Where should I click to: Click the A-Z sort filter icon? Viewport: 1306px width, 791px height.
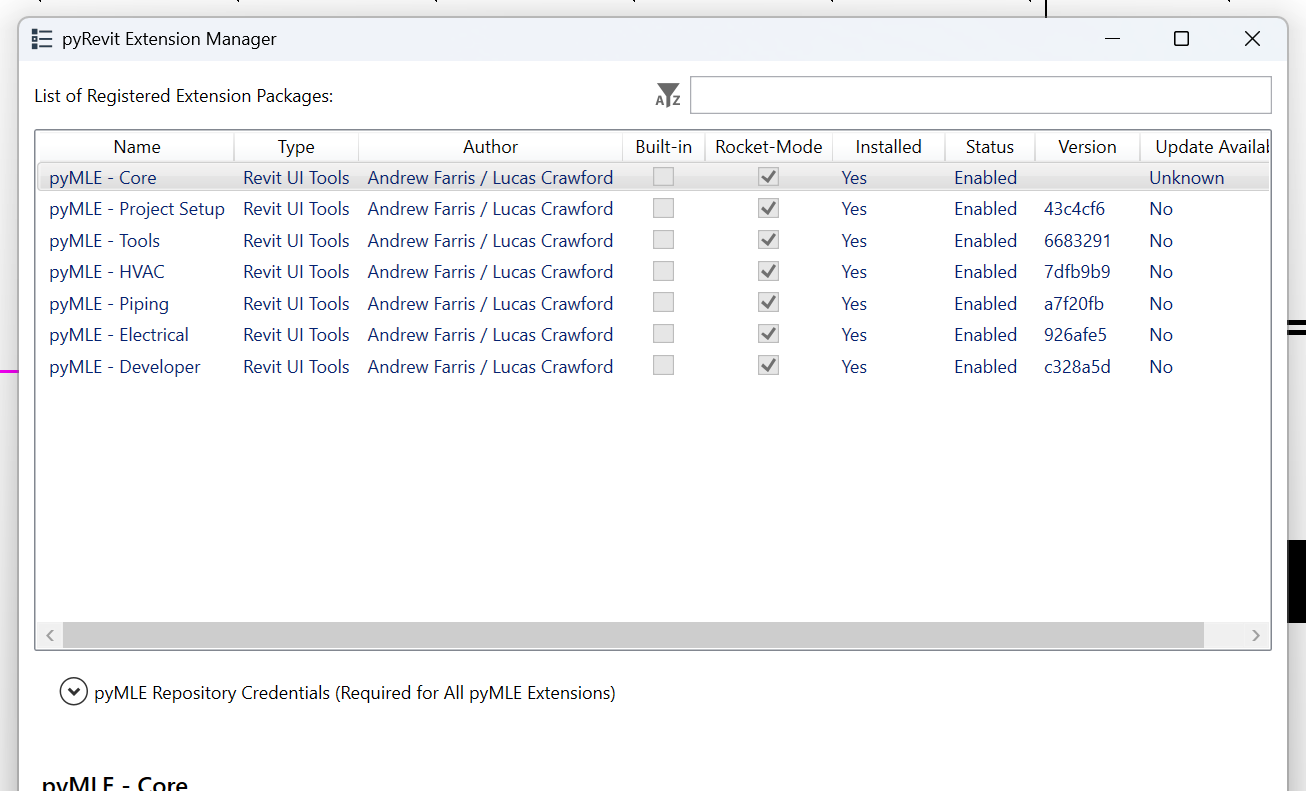[668, 96]
